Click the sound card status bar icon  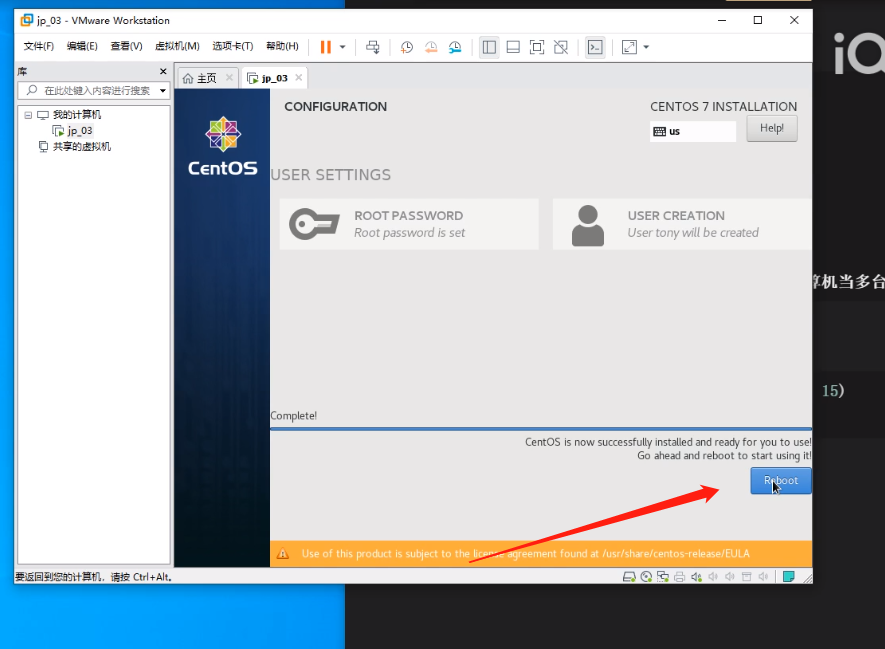696,577
